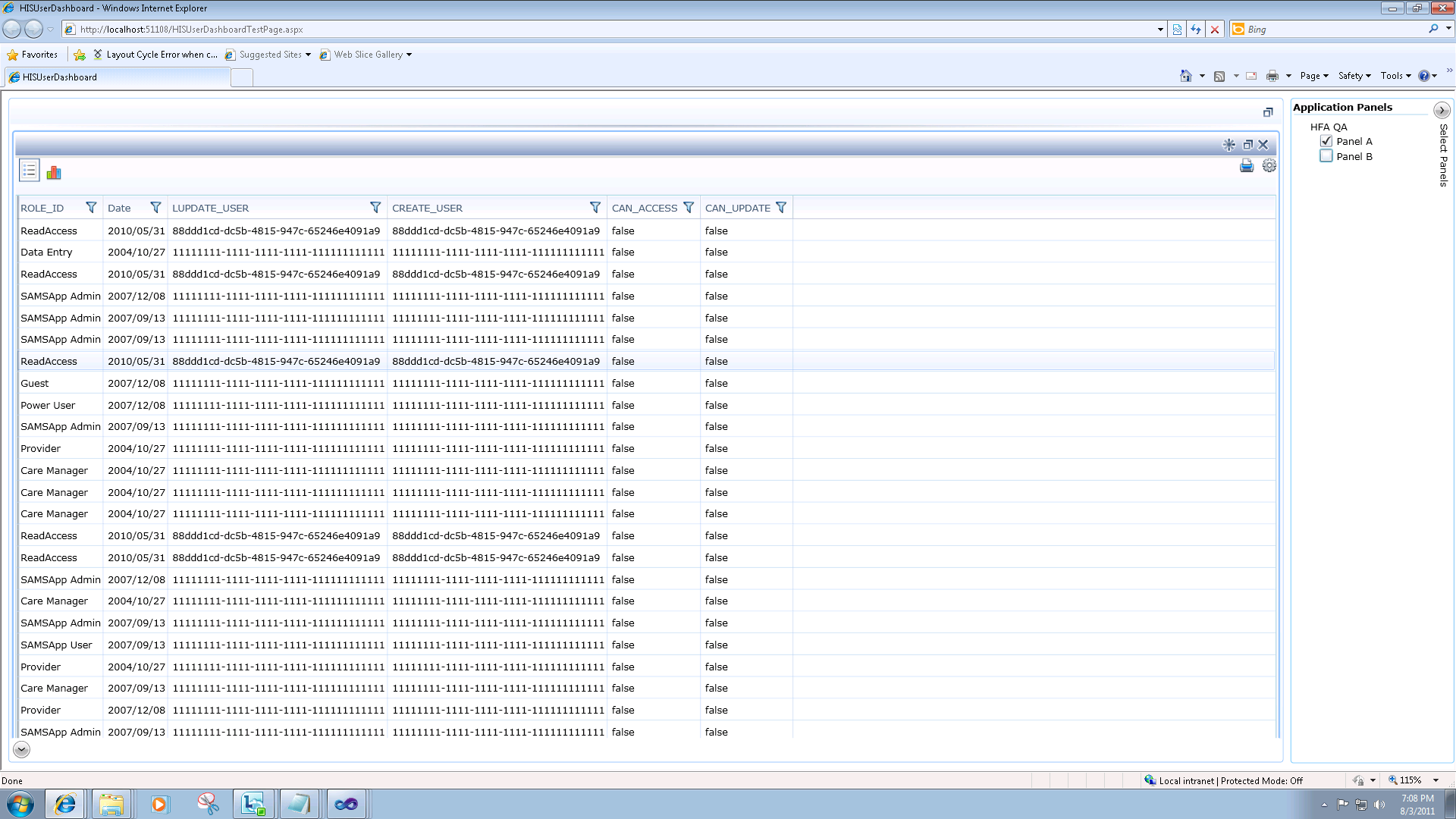
Task: Open the panel settings gear icon
Action: click(1269, 166)
